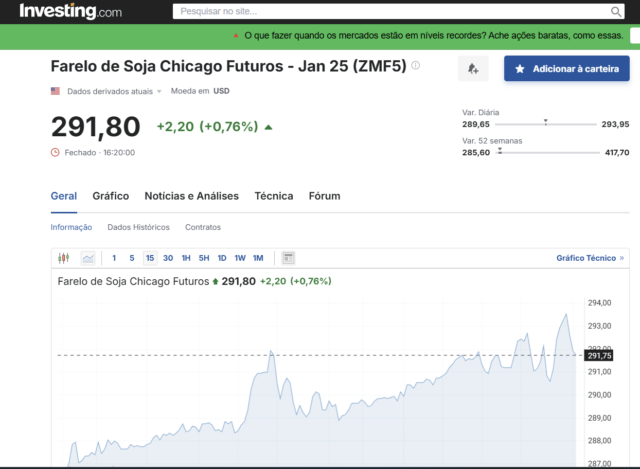The image size is (640, 469).
Task: Click the 52-week low value 285,60
Action: point(476,153)
